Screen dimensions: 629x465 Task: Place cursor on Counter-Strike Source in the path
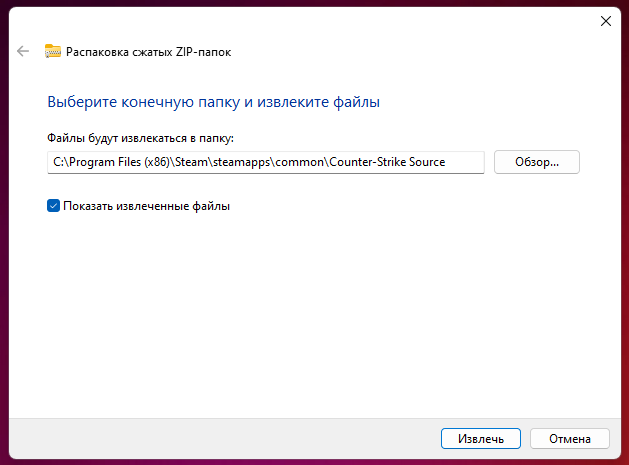pyautogui.click(x=387, y=162)
